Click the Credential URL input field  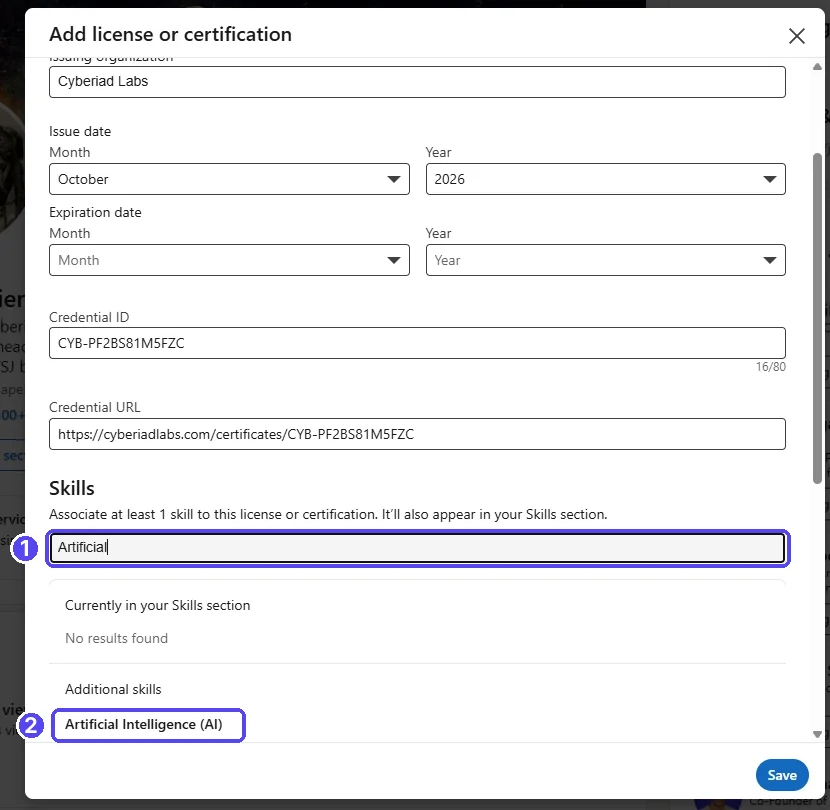[x=417, y=434]
